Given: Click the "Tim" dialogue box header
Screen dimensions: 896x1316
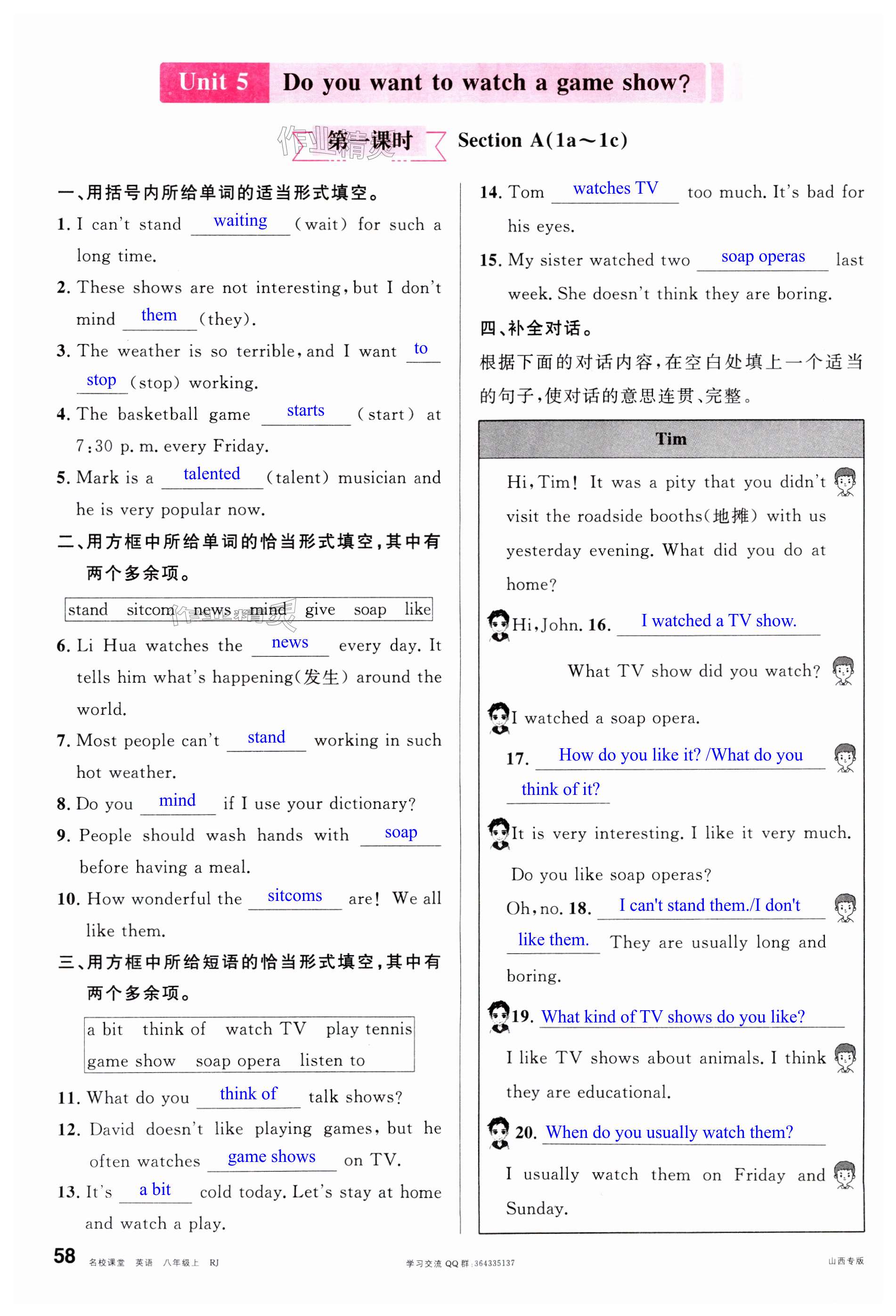Looking at the screenshot, I should coord(671,439).
